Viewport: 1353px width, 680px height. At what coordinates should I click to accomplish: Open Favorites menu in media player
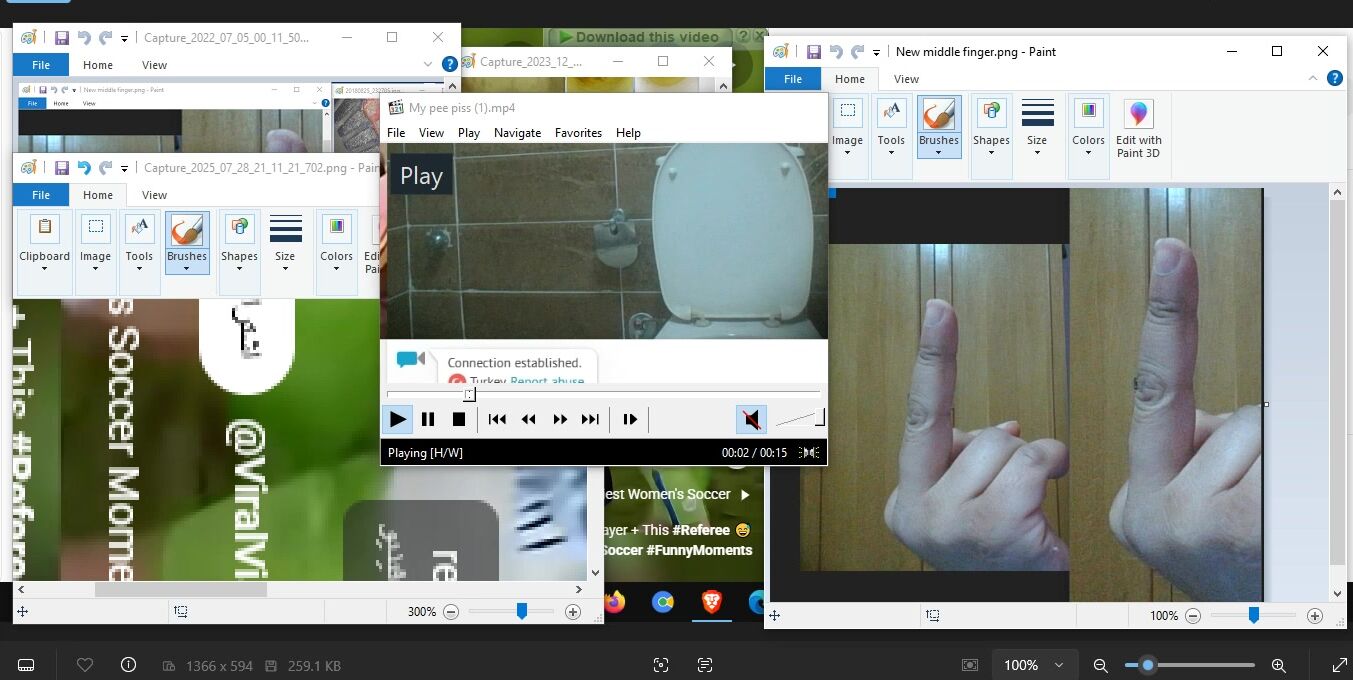point(578,133)
